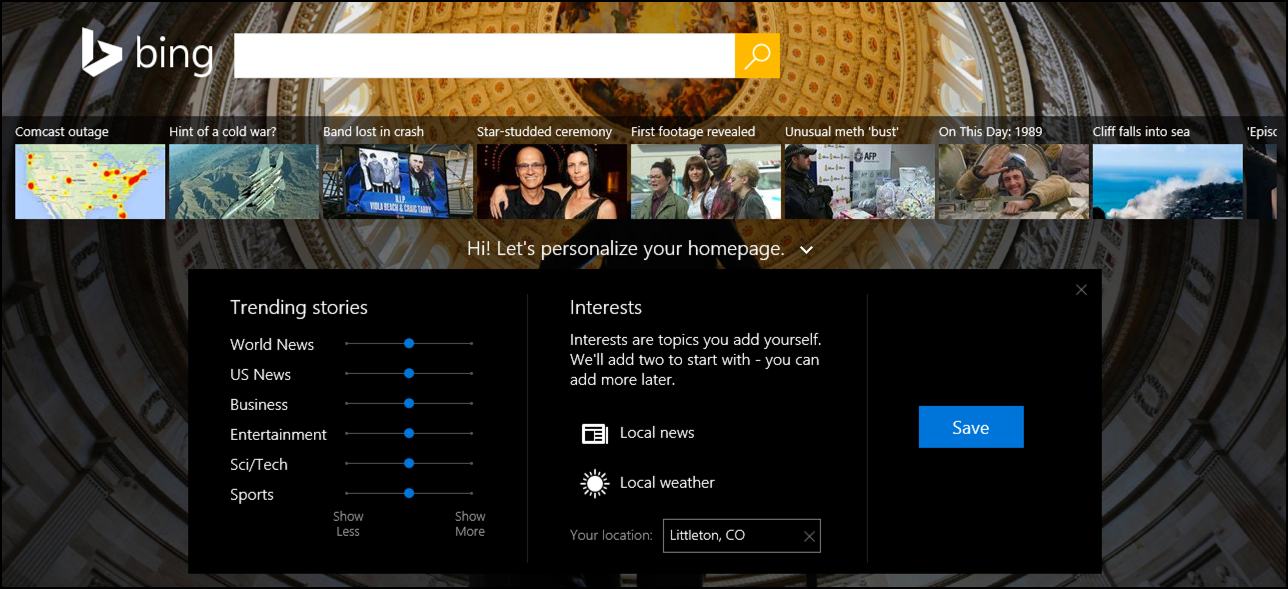Click the US News slider handle

click(x=409, y=373)
